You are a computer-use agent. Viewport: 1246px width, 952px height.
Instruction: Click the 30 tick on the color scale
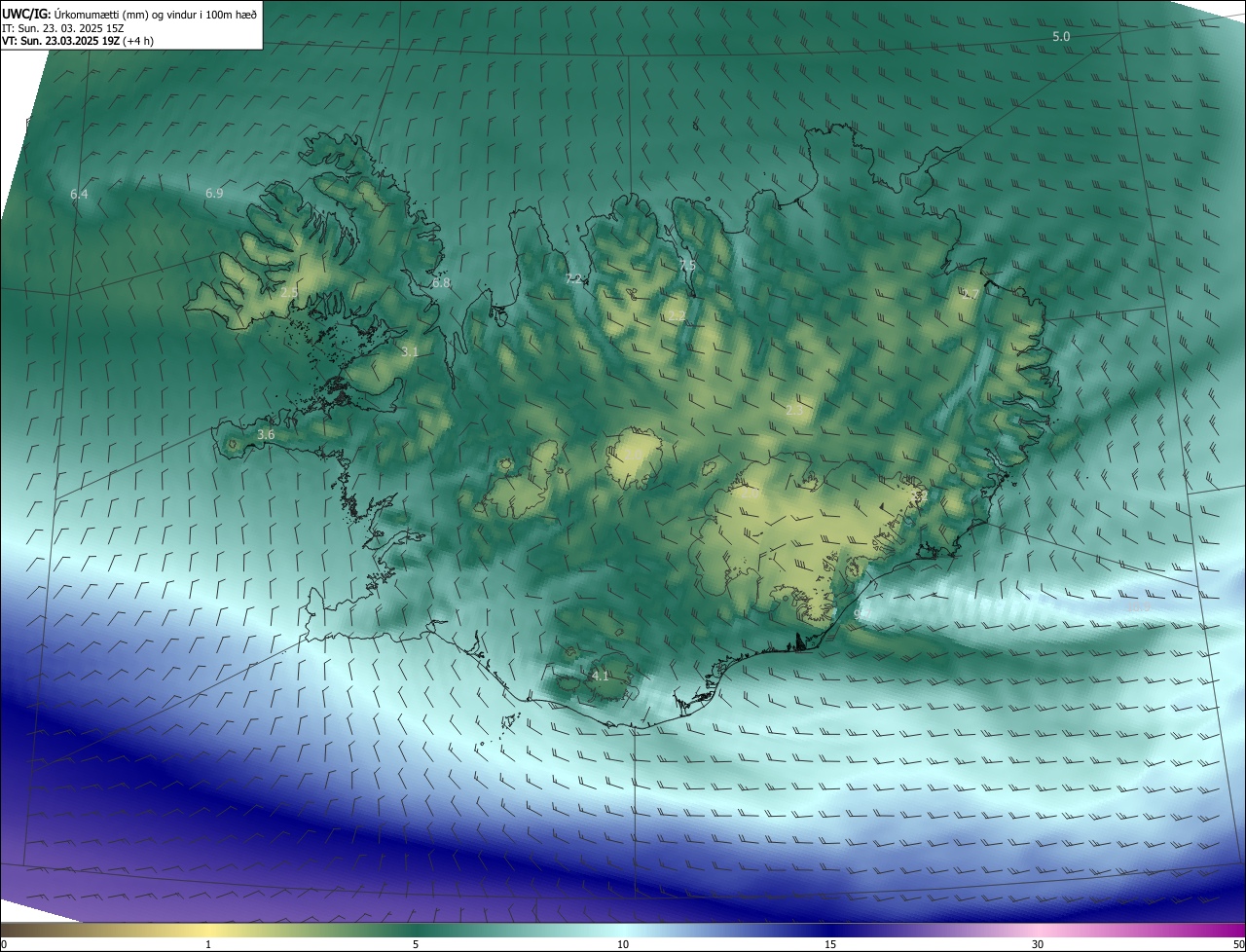tap(1038, 944)
